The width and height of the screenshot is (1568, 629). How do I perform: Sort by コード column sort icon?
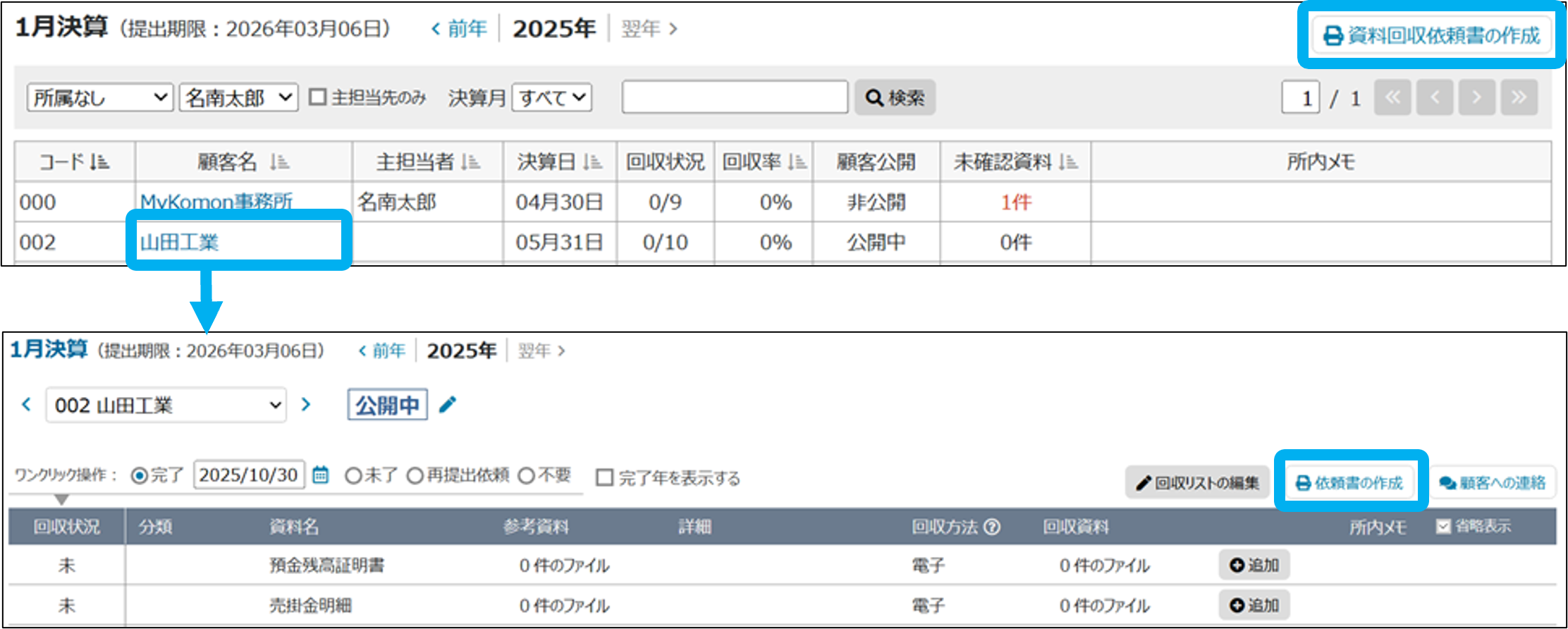coord(99,162)
